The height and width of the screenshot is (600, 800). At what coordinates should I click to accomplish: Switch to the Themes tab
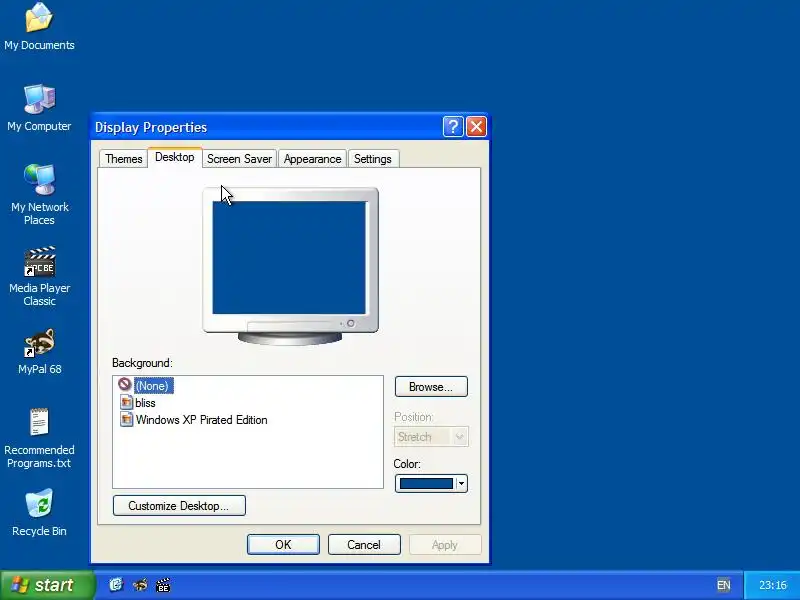[123, 159]
